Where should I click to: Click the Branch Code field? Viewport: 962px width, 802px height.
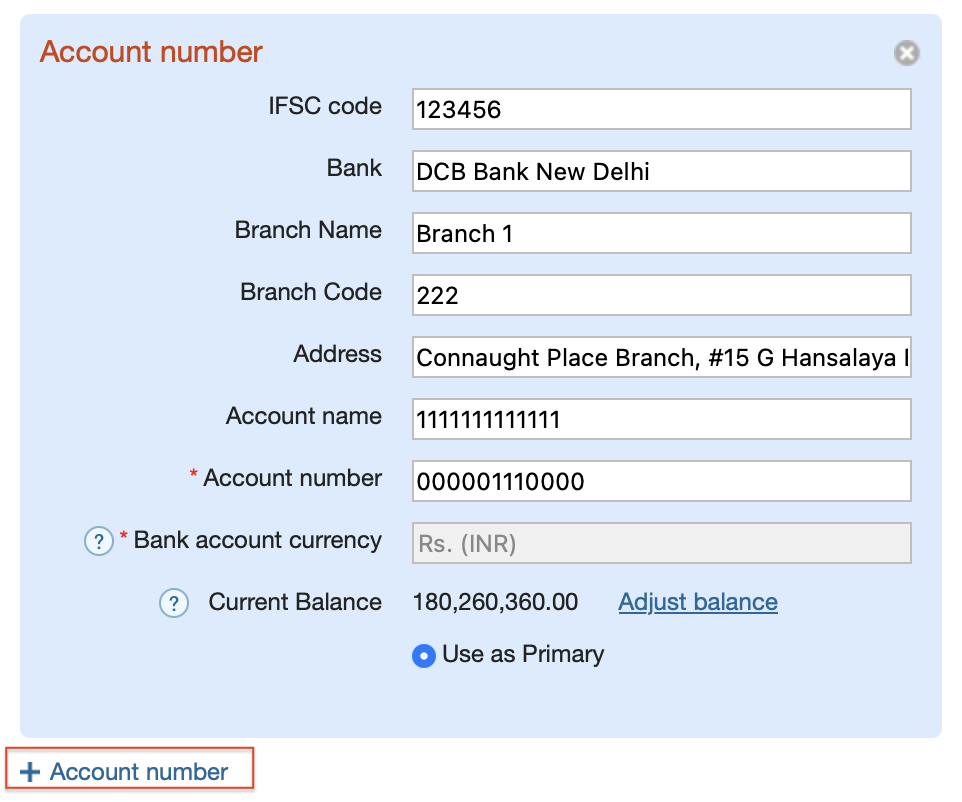(661, 295)
